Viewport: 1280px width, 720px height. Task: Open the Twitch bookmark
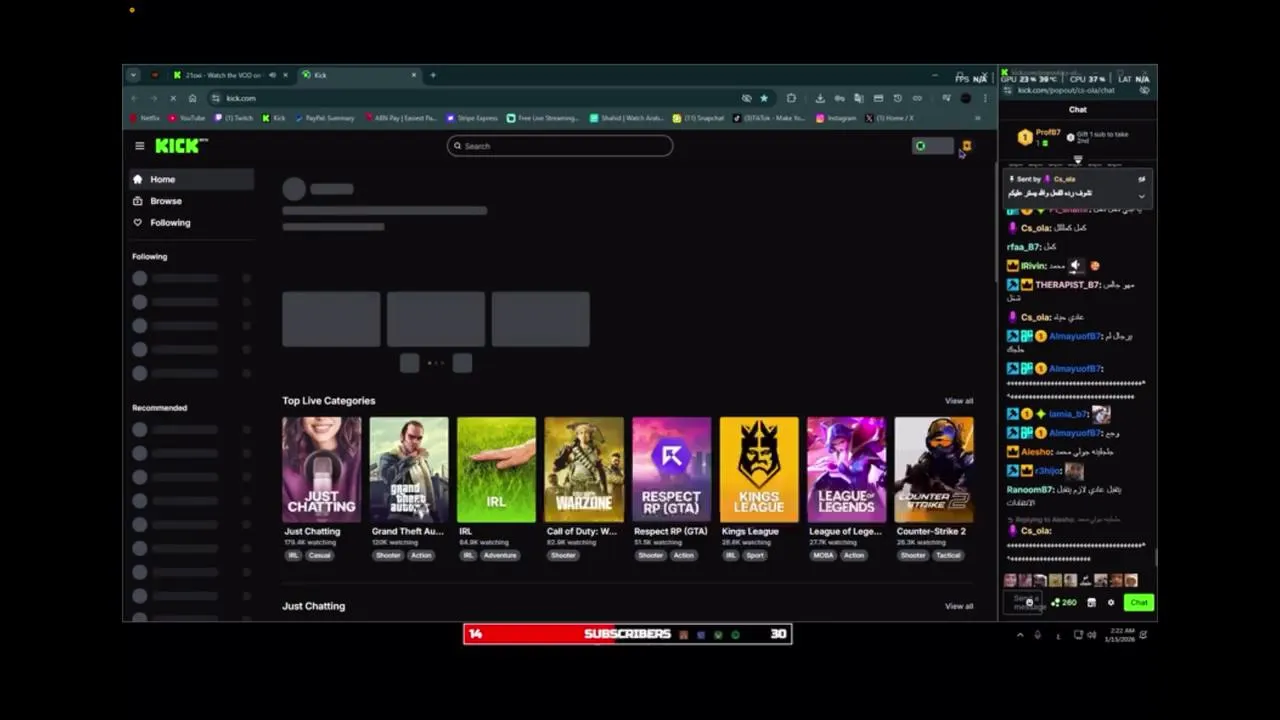coord(234,118)
